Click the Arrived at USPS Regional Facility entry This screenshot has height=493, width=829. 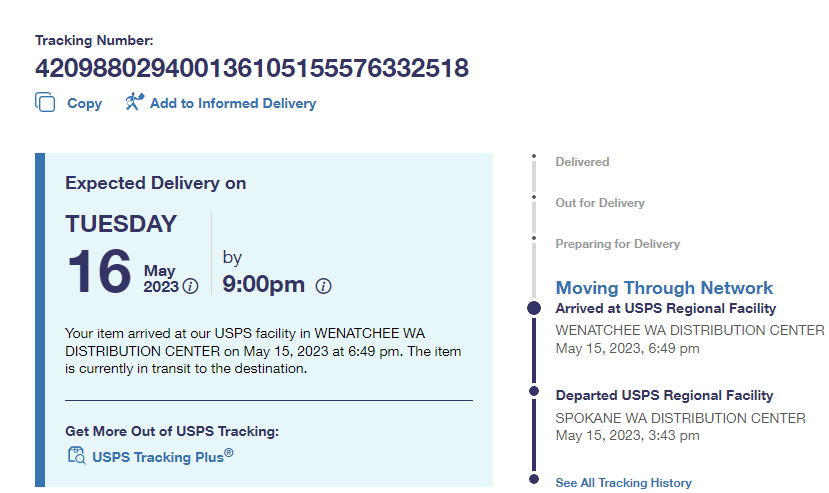click(x=665, y=309)
